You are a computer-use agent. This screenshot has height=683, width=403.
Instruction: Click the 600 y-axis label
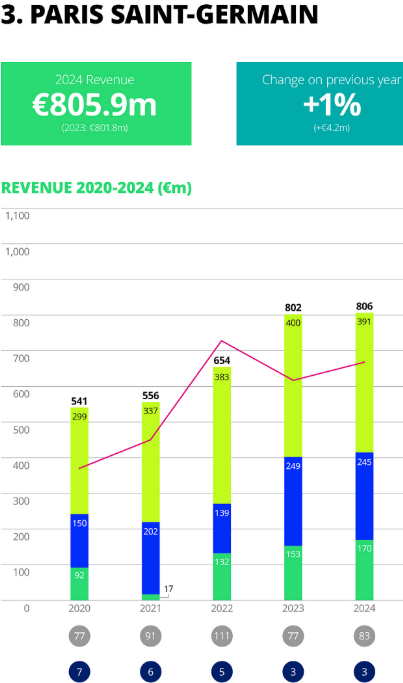pyautogui.click(x=21, y=394)
